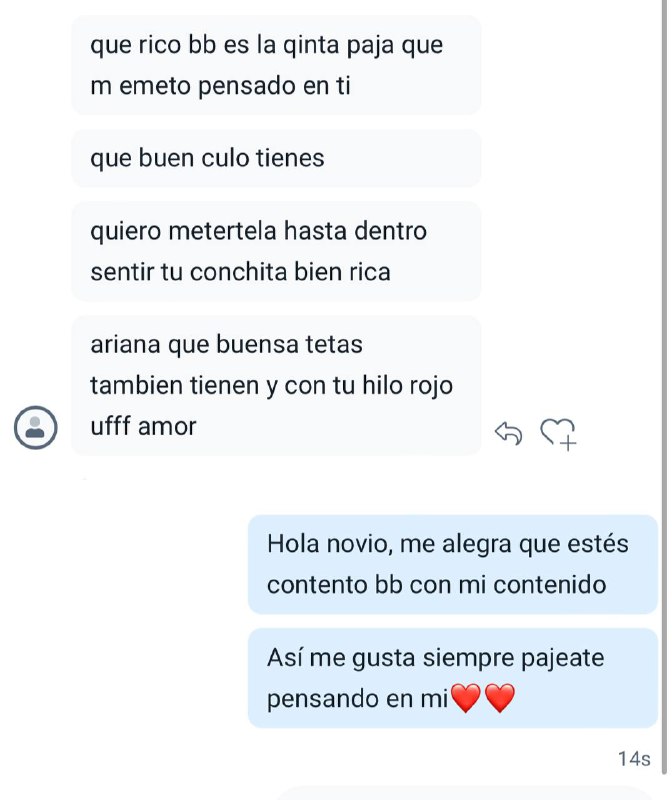The height and width of the screenshot is (800, 672).
Task: Tap the second incoming message bubble
Action: point(275,158)
